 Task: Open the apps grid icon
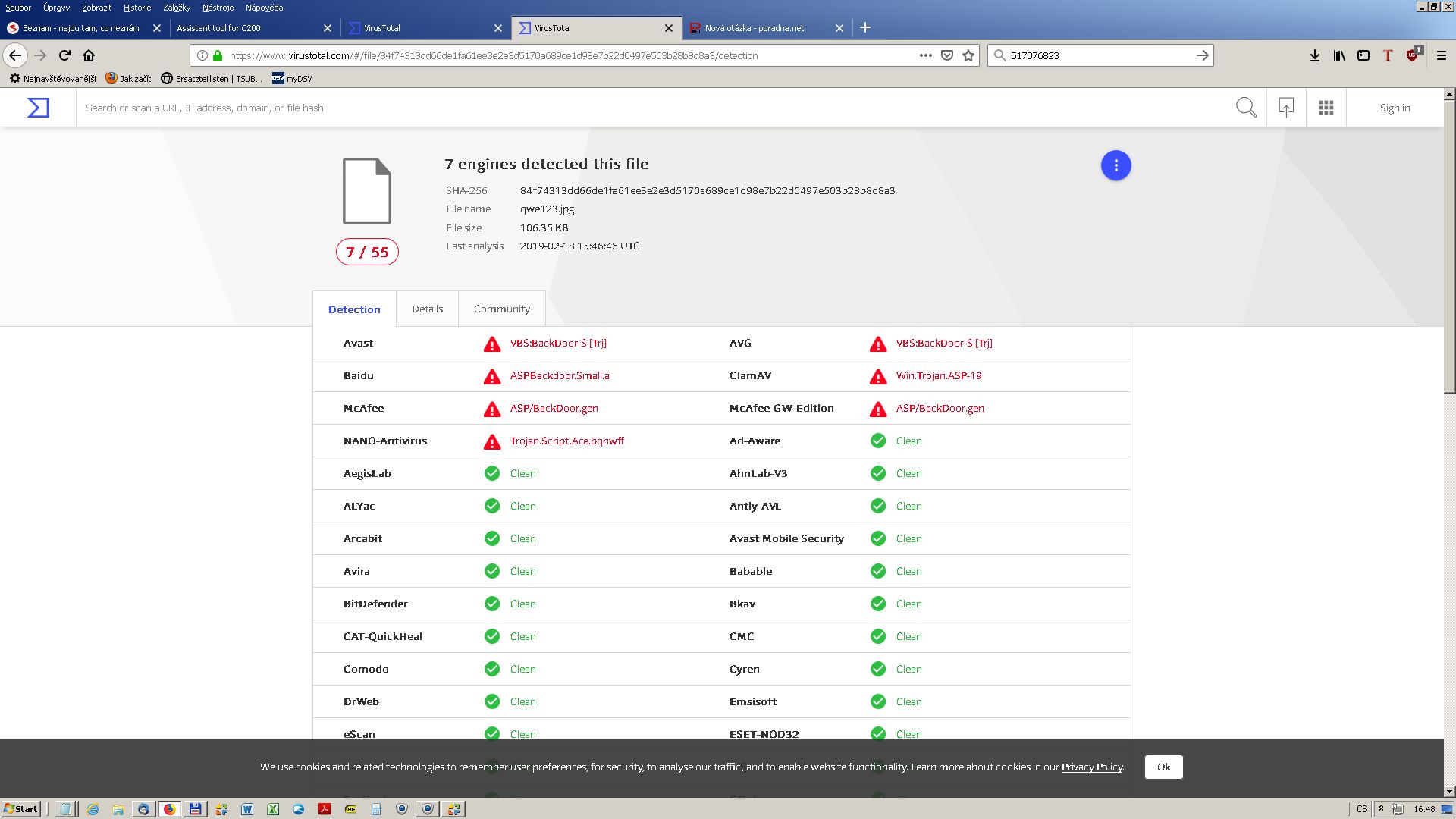(x=1326, y=108)
